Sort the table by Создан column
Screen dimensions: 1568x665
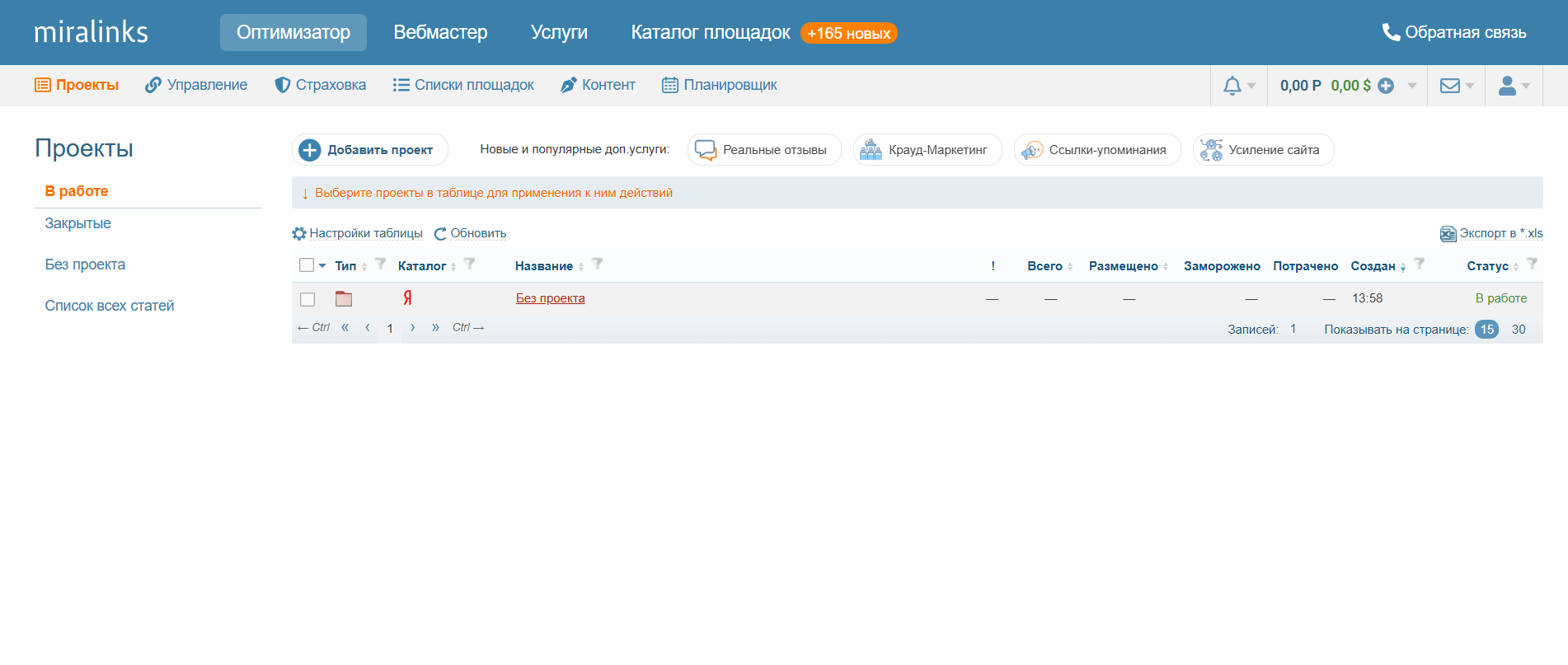(x=1373, y=266)
